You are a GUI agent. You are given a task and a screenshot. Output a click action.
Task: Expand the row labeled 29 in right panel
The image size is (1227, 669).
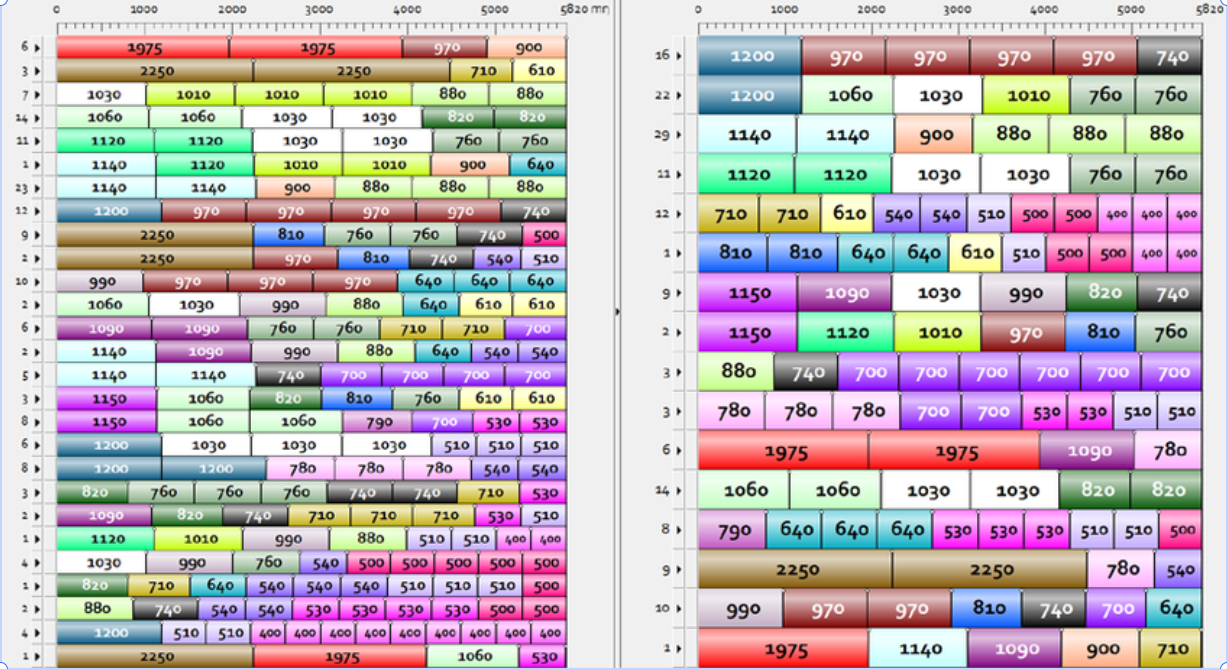(x=679, y=134)
